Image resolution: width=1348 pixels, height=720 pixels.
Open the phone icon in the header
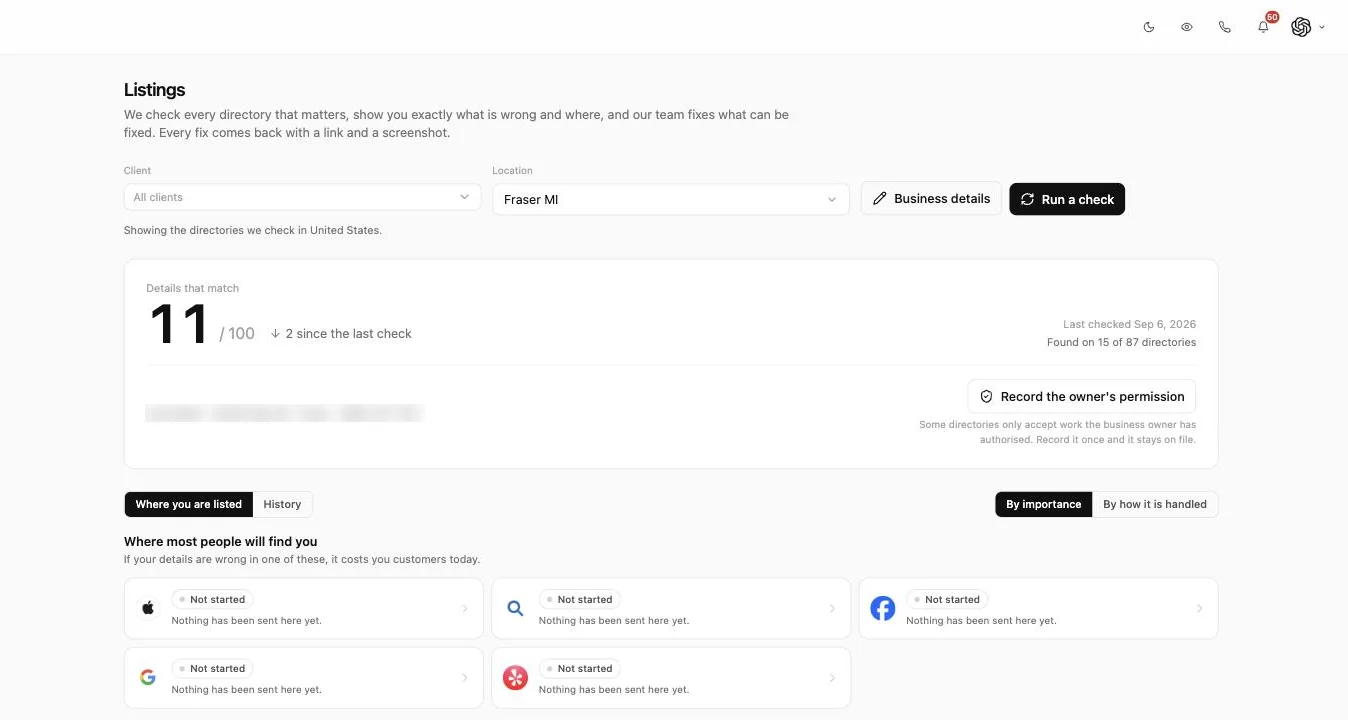coord(1225,27)
